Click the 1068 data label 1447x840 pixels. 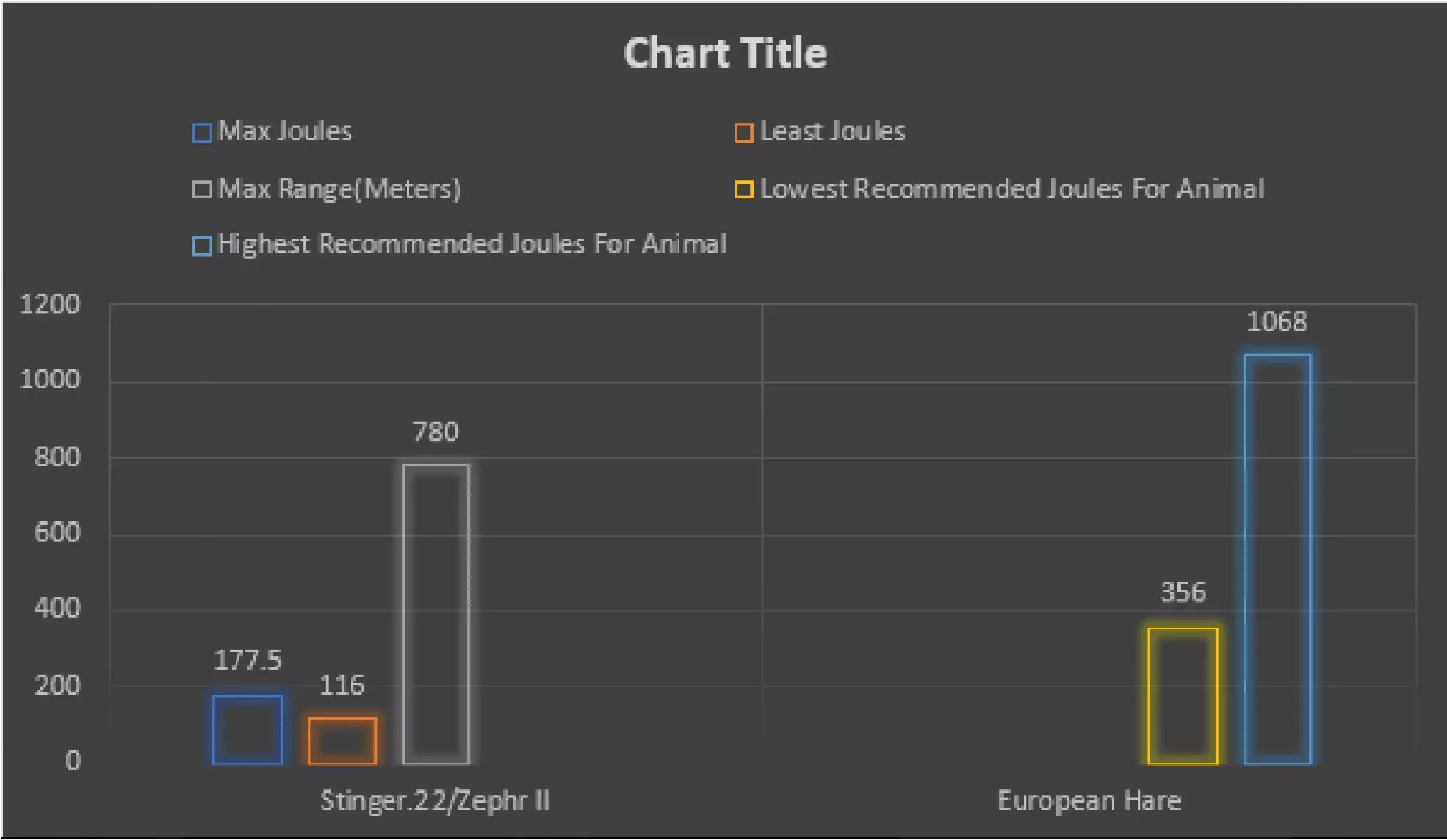coord(1277,322)
